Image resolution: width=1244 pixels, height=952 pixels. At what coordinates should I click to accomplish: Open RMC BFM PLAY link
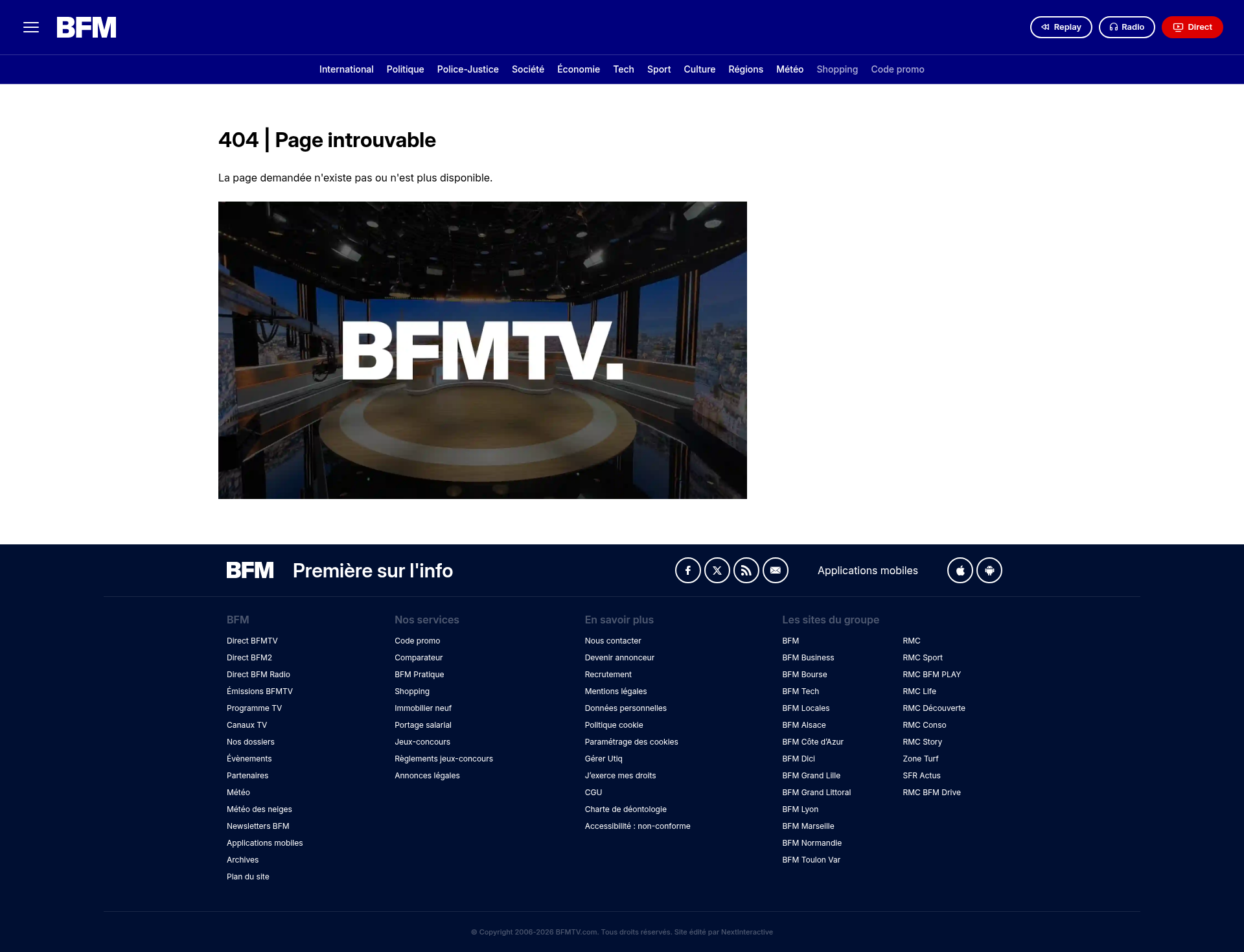pos(932,675)
